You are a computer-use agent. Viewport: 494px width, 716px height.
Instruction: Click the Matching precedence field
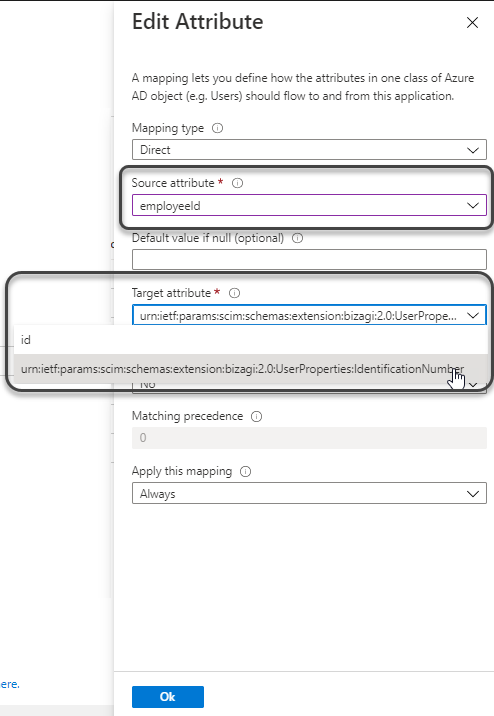(x=309, y=438)
